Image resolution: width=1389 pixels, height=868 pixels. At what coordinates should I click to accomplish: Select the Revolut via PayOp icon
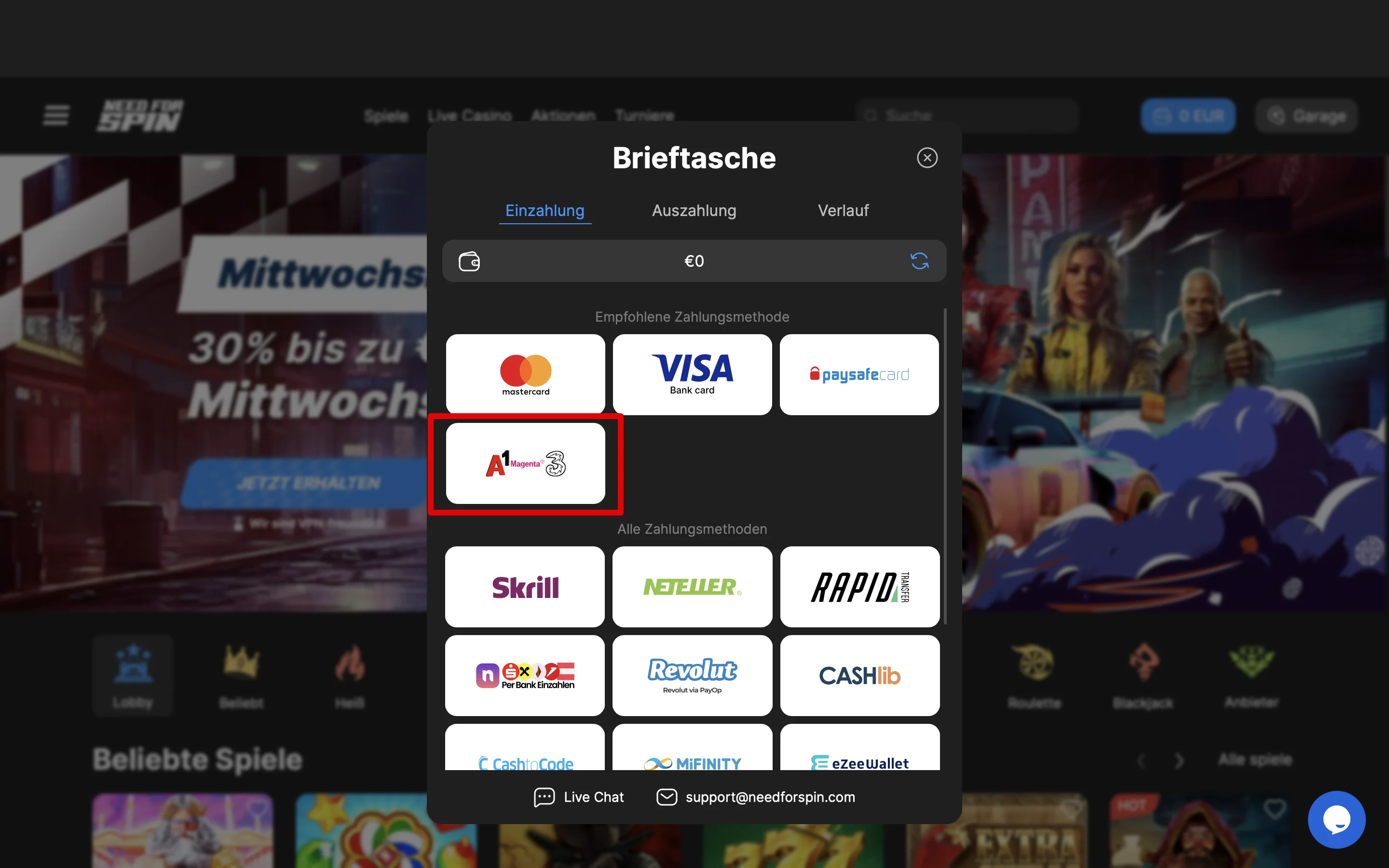[x=693, y=675]
